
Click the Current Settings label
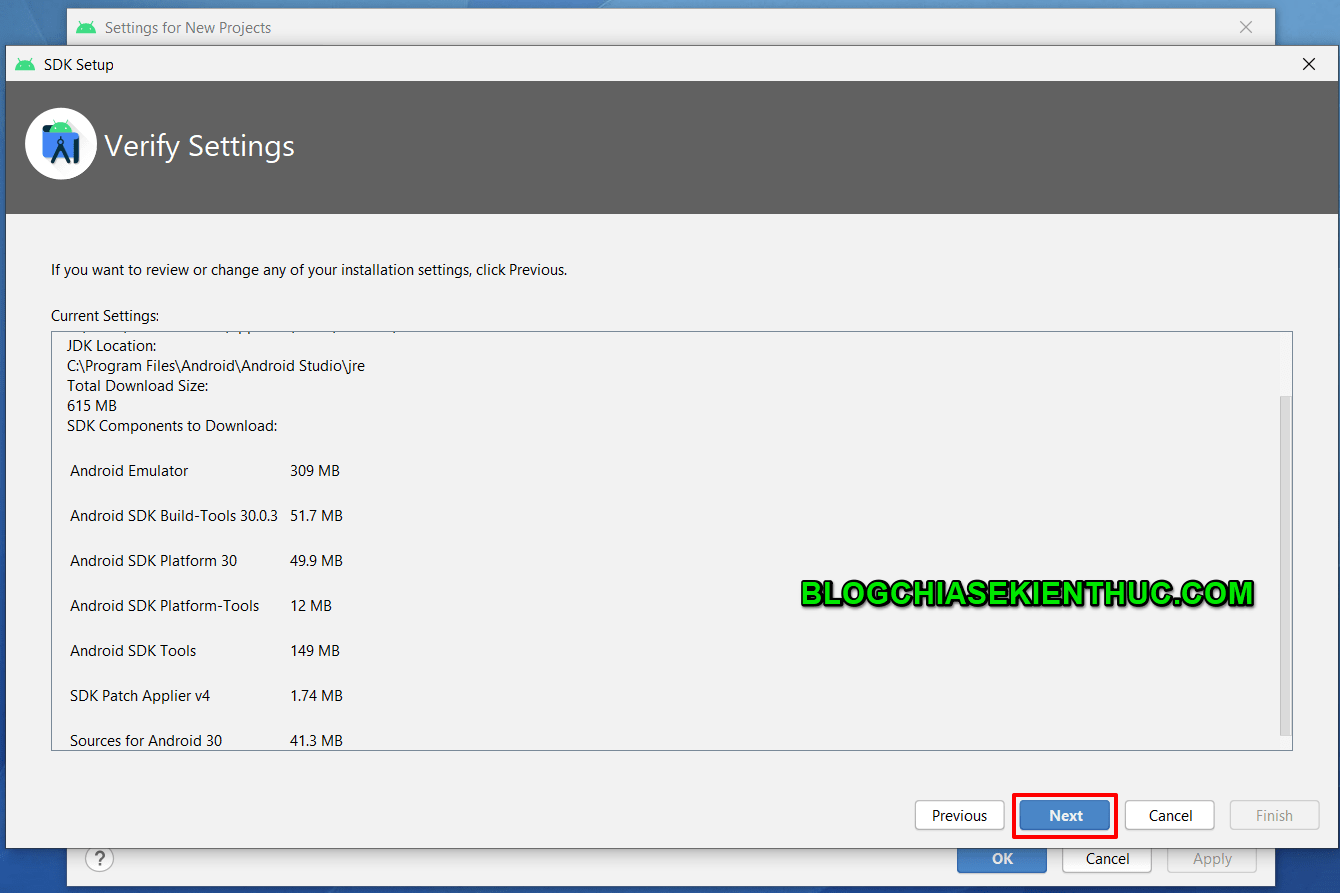pyautogui.click(x=105, y=316)
